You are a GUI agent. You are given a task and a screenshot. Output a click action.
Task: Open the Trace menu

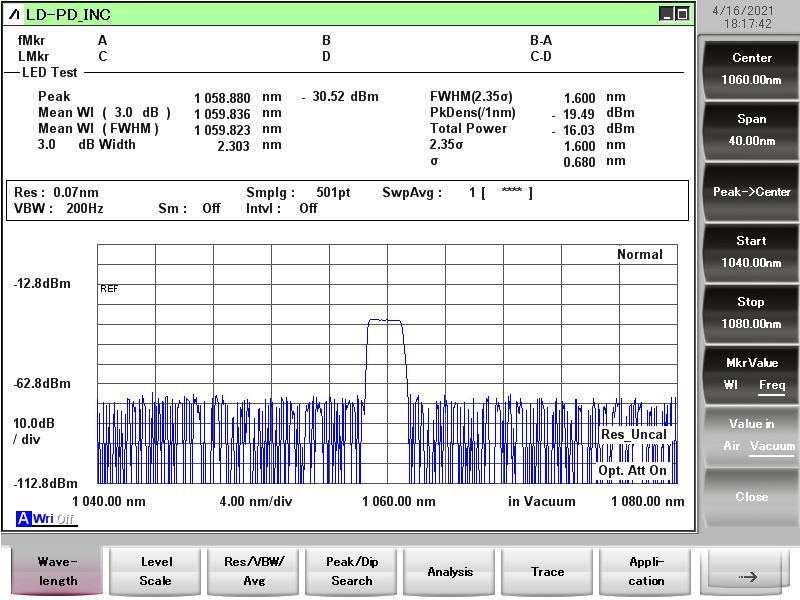547,571
